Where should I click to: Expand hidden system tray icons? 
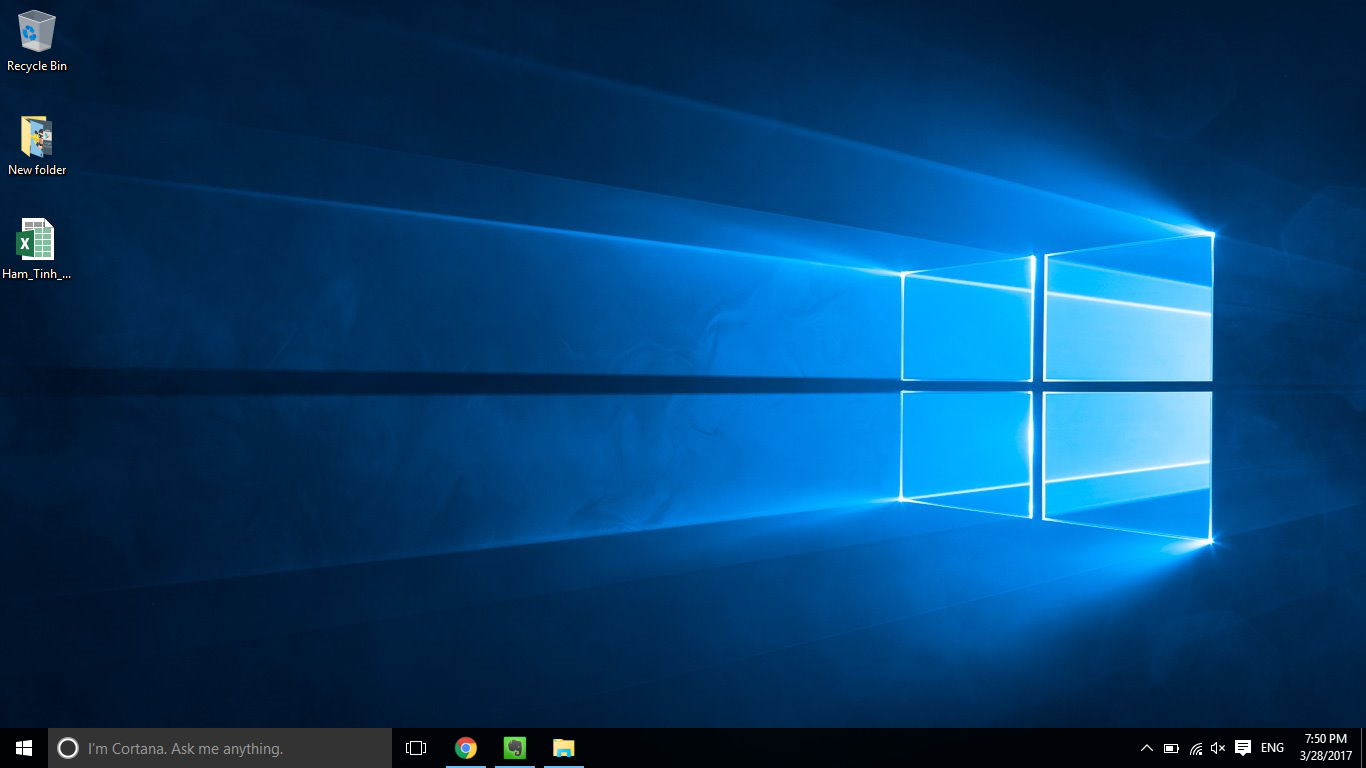tap(1146, 748)
